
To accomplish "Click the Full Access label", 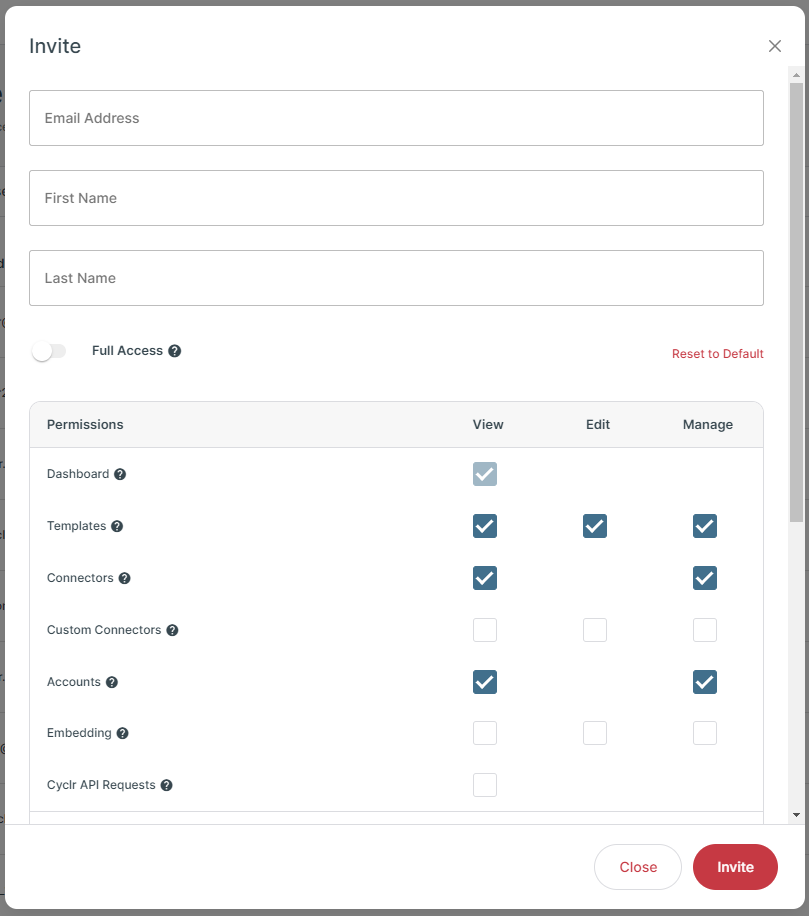I will (127, 351).
